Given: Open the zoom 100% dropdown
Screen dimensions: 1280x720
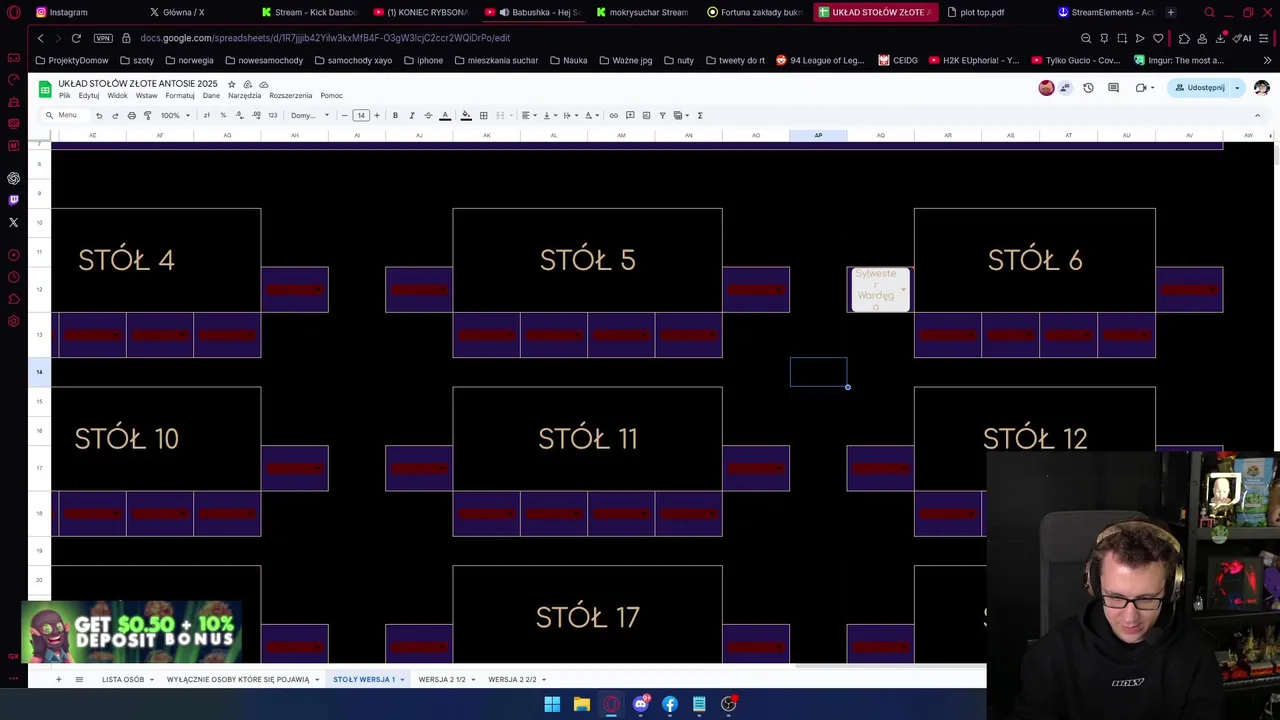Looking at the screenshot, I should tap(176, 115).
